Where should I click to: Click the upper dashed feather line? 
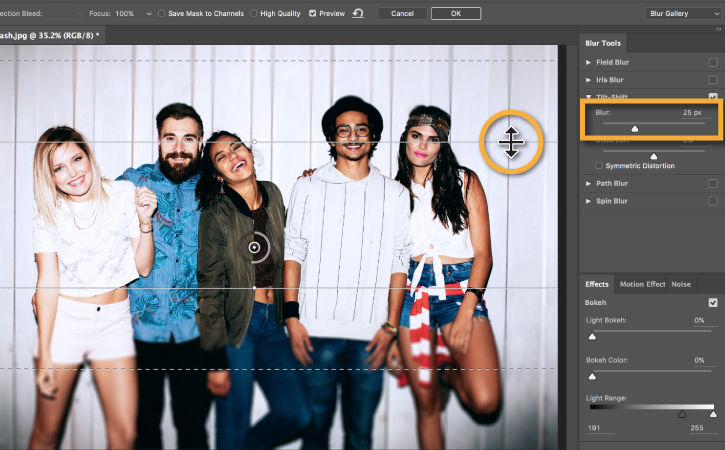tap(278, 60)
